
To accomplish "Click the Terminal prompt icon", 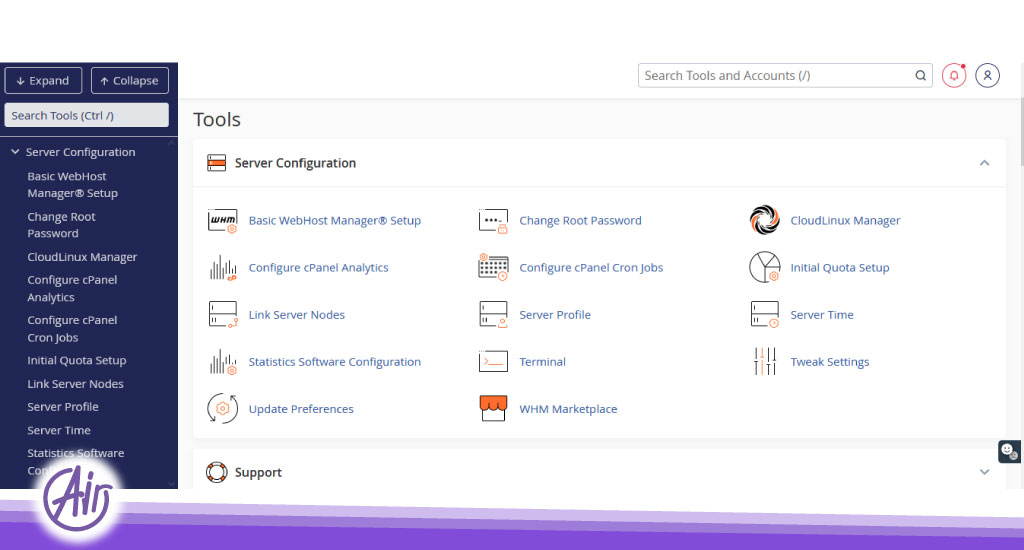I will coord(493,361).
